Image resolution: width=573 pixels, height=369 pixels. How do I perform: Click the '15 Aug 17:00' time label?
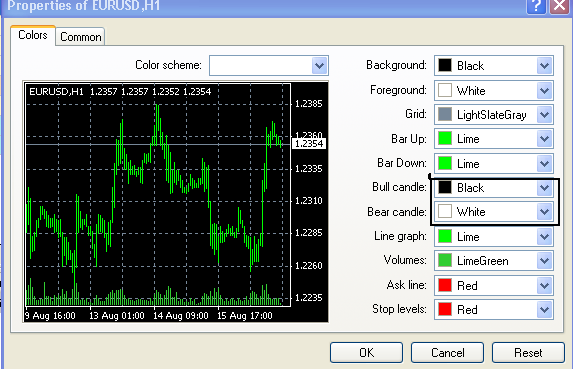pyautogui.click(x=245, y=316)
